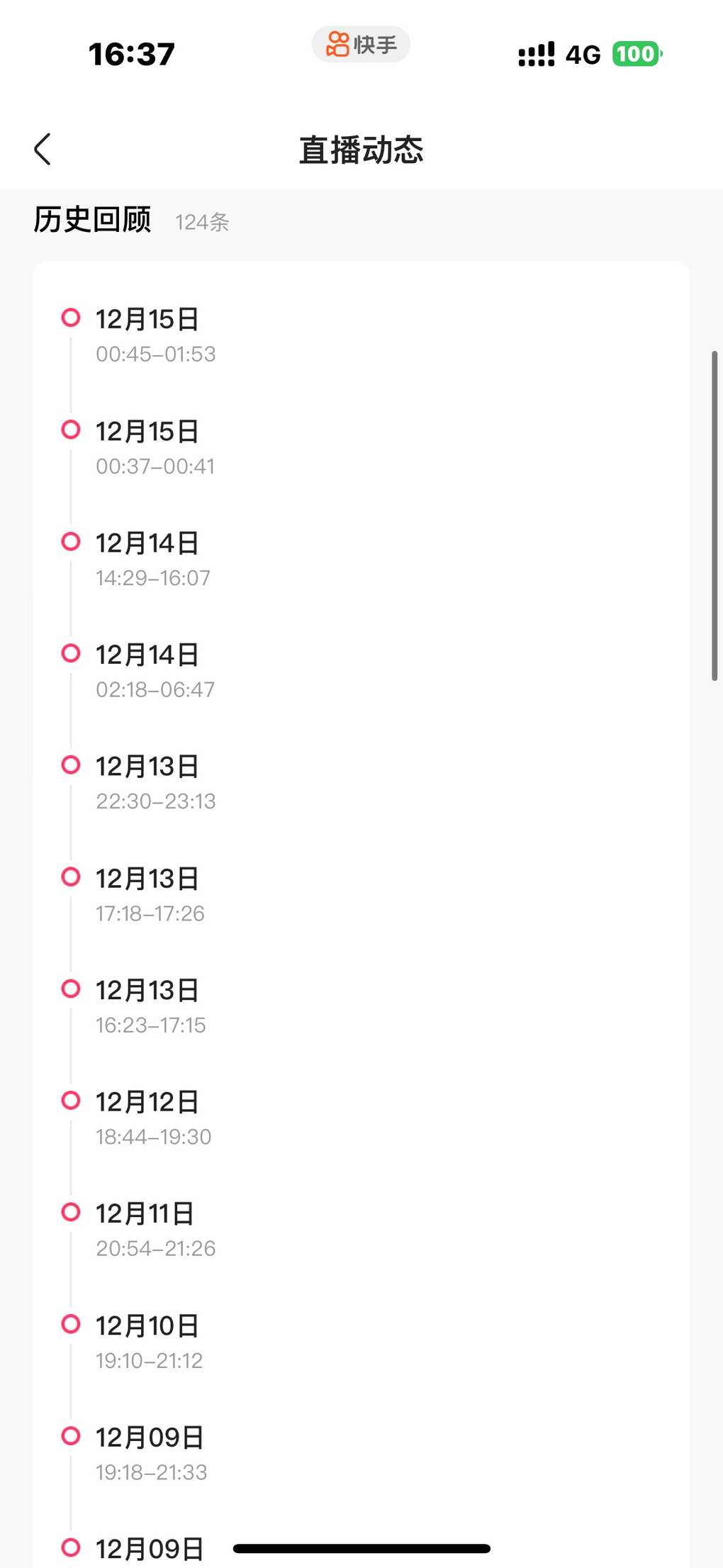The image size is (723, 1568).
Task: Tap the 124条 record count label
Action: click(202, 223)
